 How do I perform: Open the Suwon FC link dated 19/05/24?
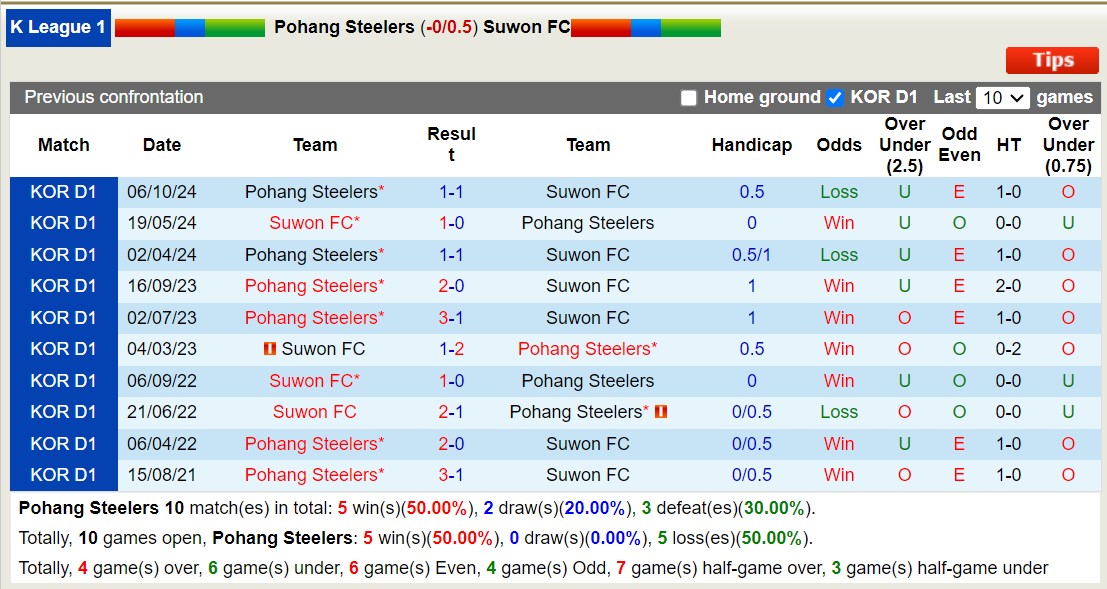[314, 222]
